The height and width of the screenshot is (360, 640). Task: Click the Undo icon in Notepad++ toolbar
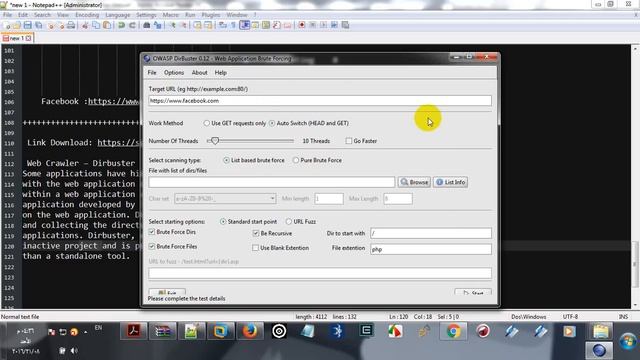121,25
